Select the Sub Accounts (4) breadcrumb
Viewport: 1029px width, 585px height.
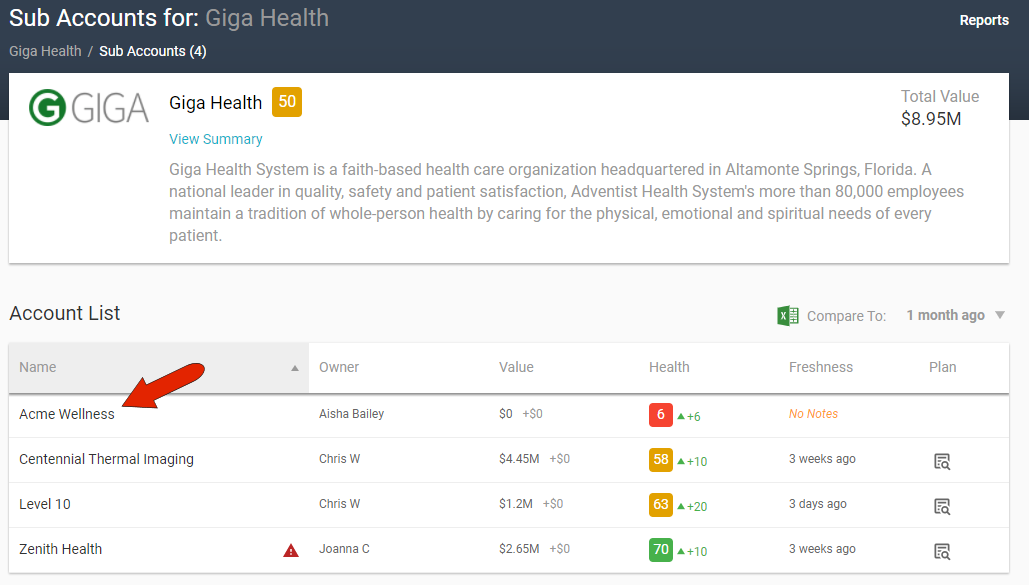(x=152, y=51)
